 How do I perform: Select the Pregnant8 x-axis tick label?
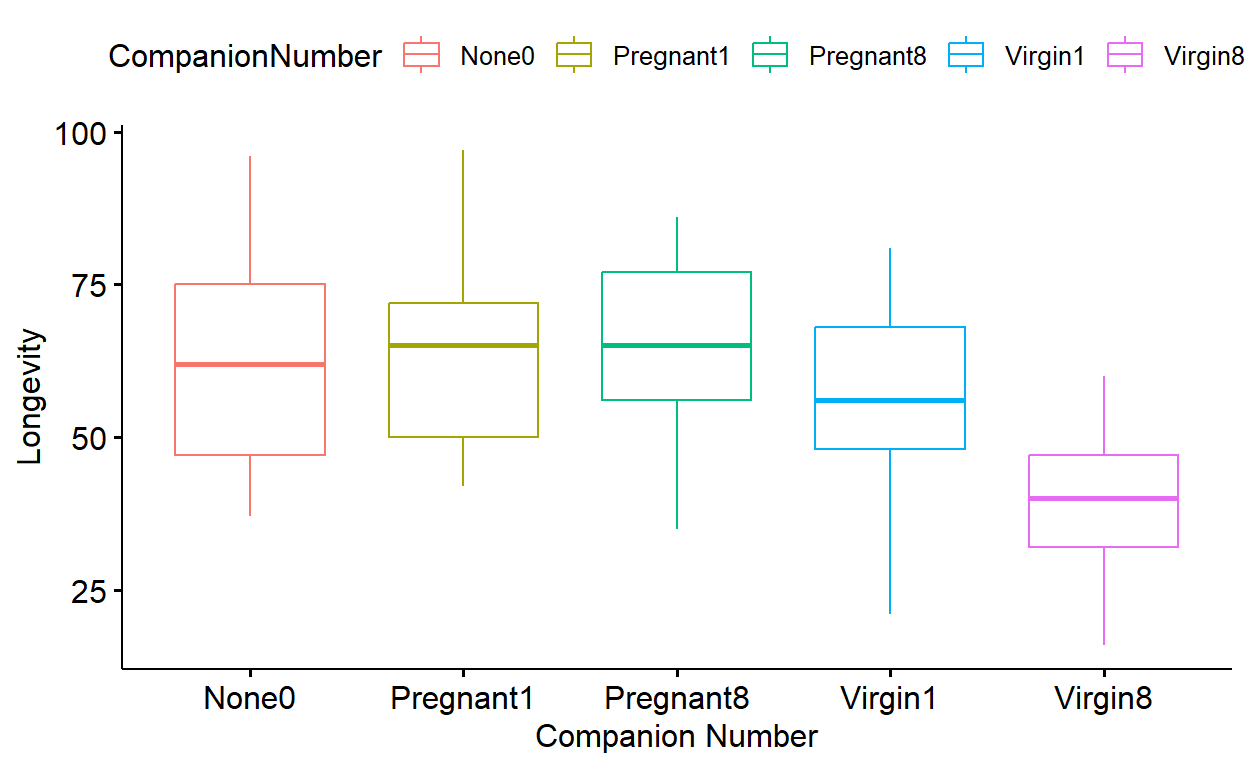676,698
